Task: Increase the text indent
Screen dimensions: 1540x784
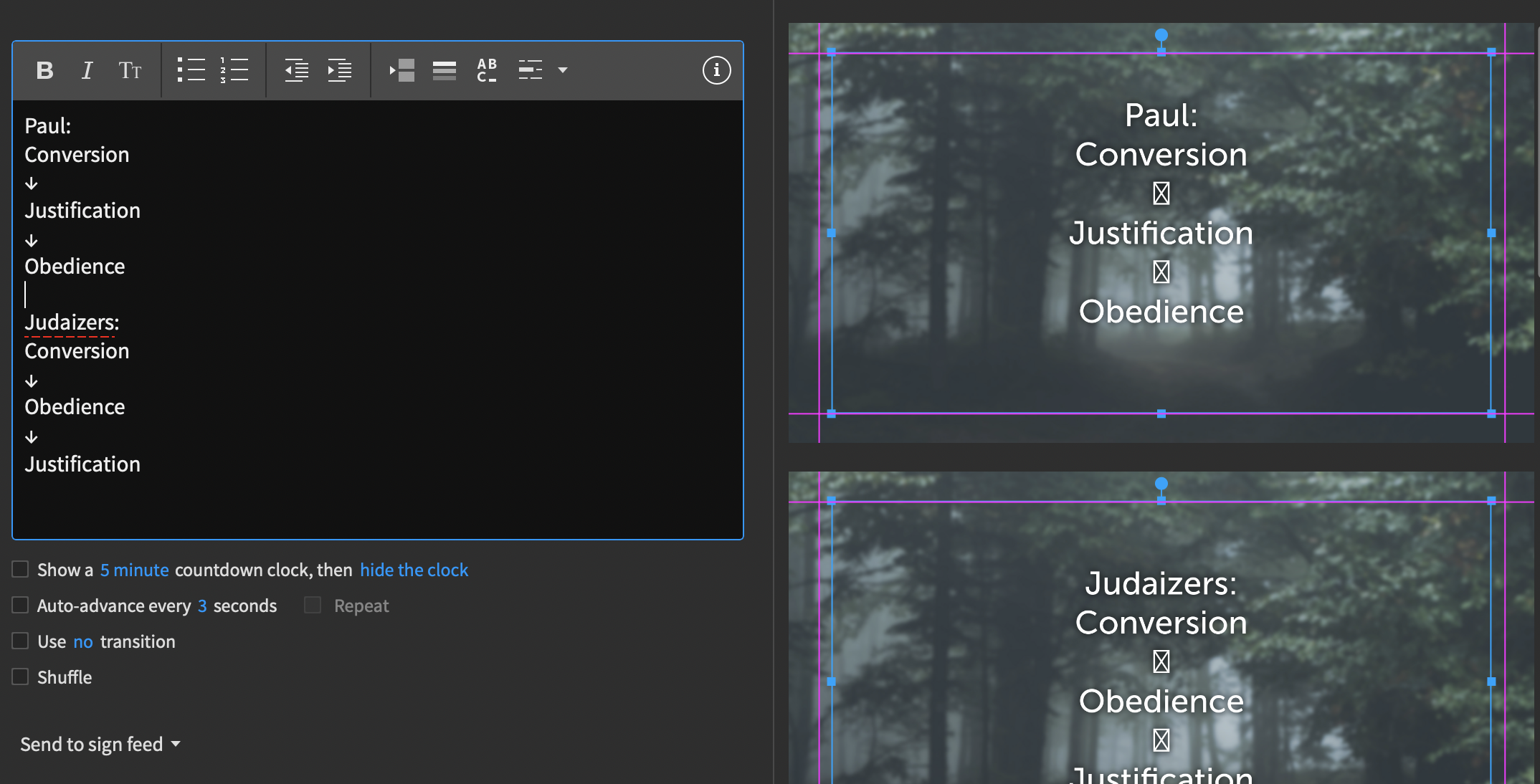Action: [x=339, y=70]
